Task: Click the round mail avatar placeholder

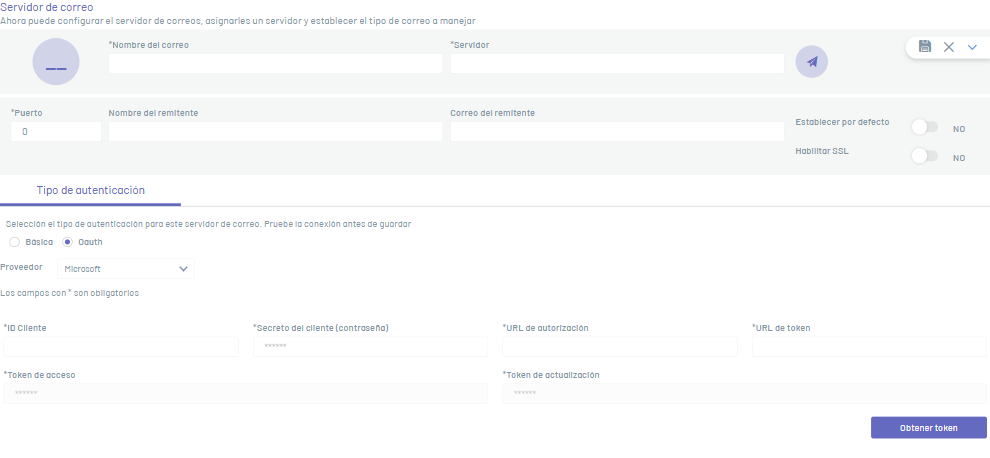Action: click(56, 62)
